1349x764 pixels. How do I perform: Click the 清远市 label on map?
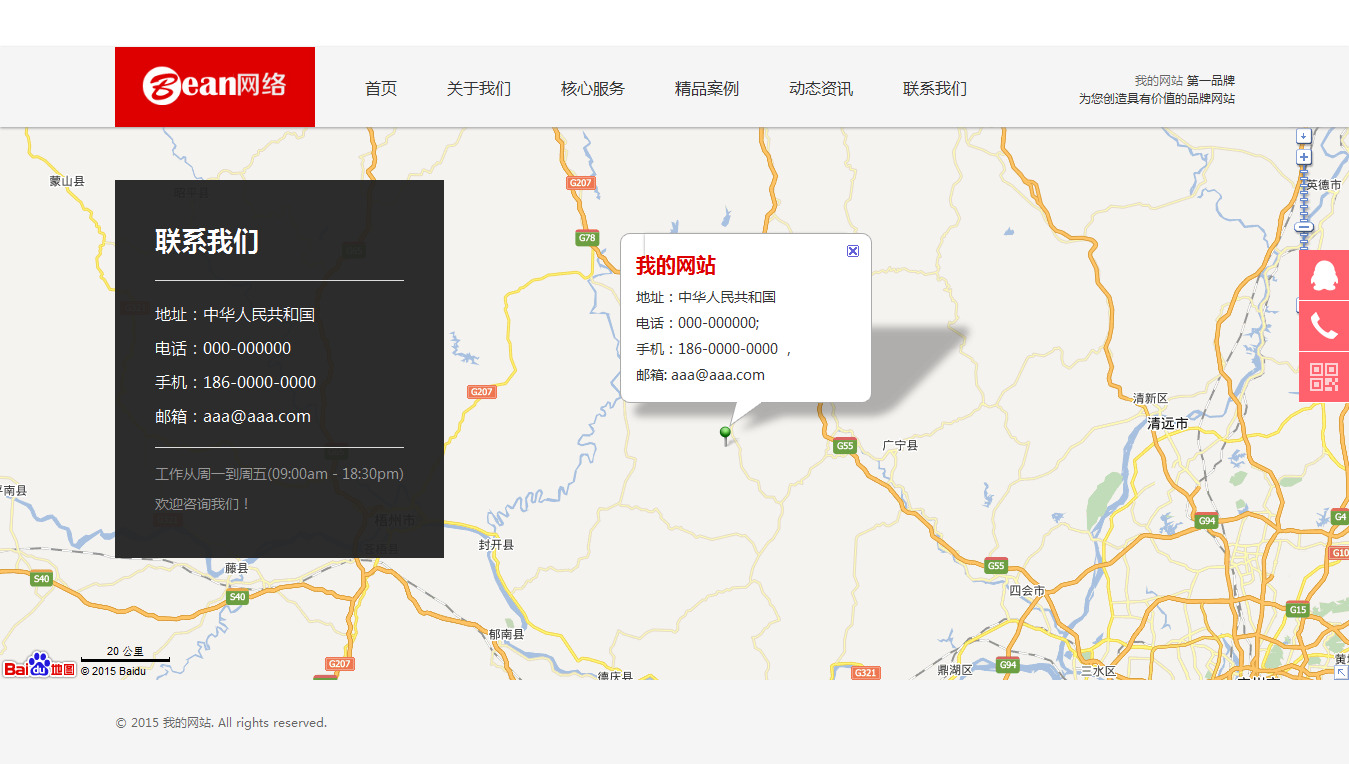(x=1167, y=424)
